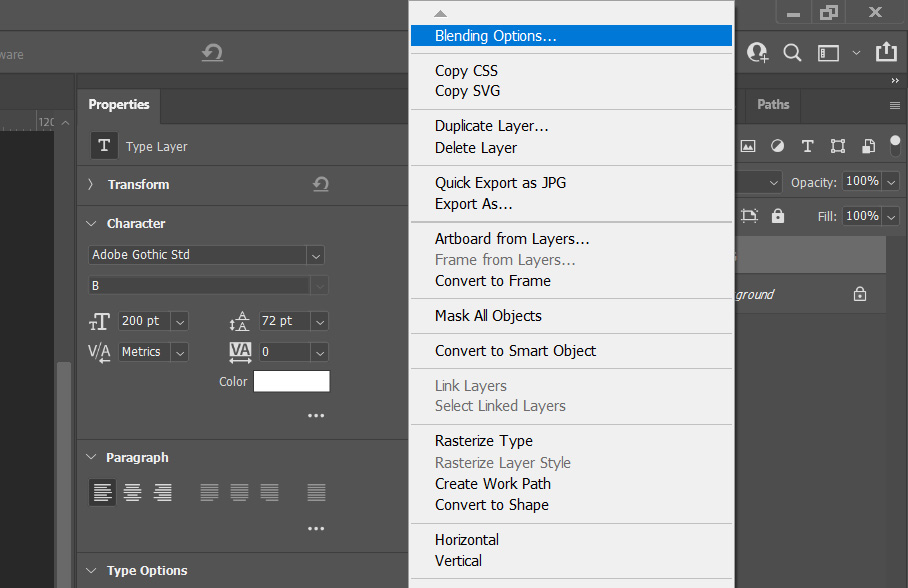The image size is (908, 588).
Task: Open the white text Color swatch
Action: (x=291, y=381)
